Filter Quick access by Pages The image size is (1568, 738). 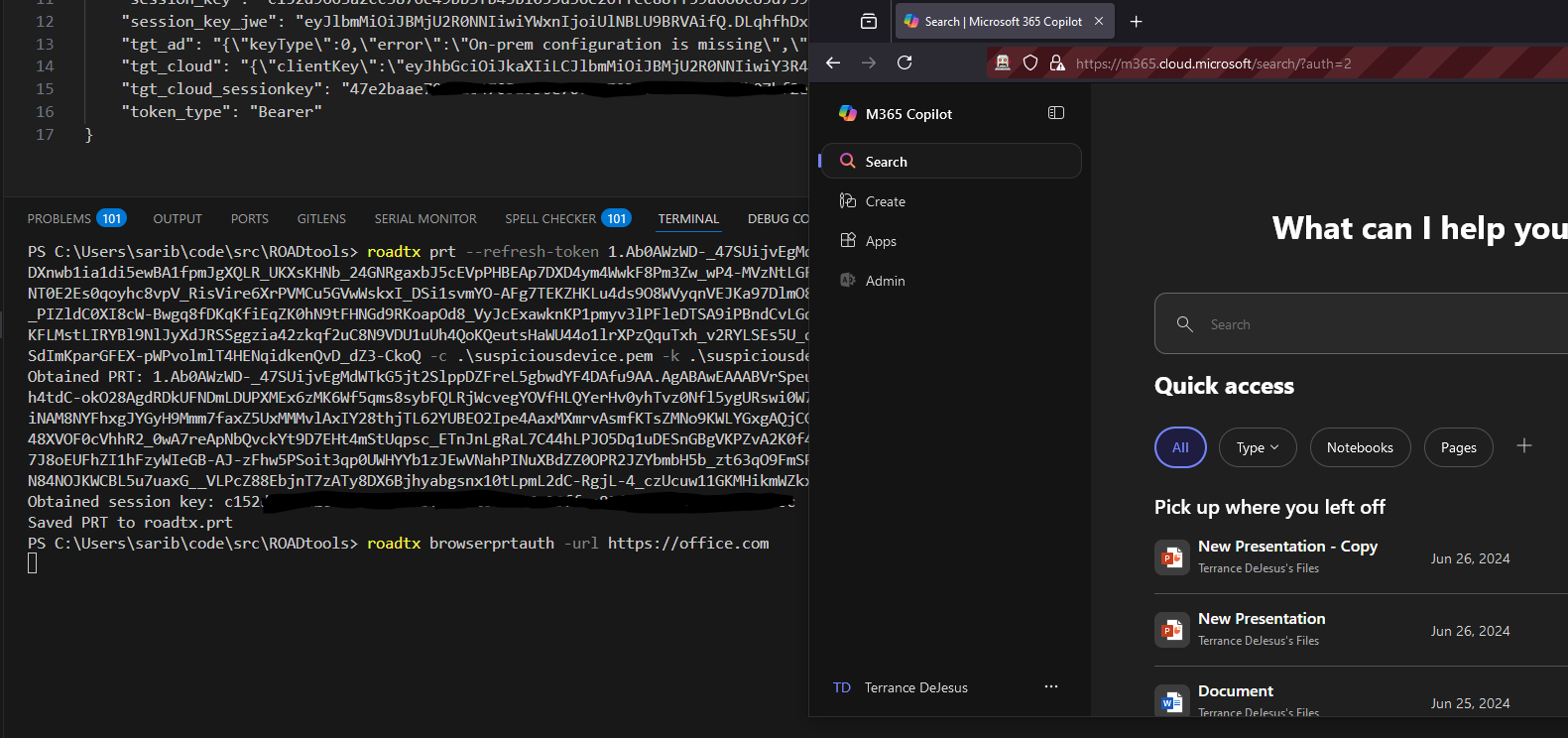[x=1458, y=447]
